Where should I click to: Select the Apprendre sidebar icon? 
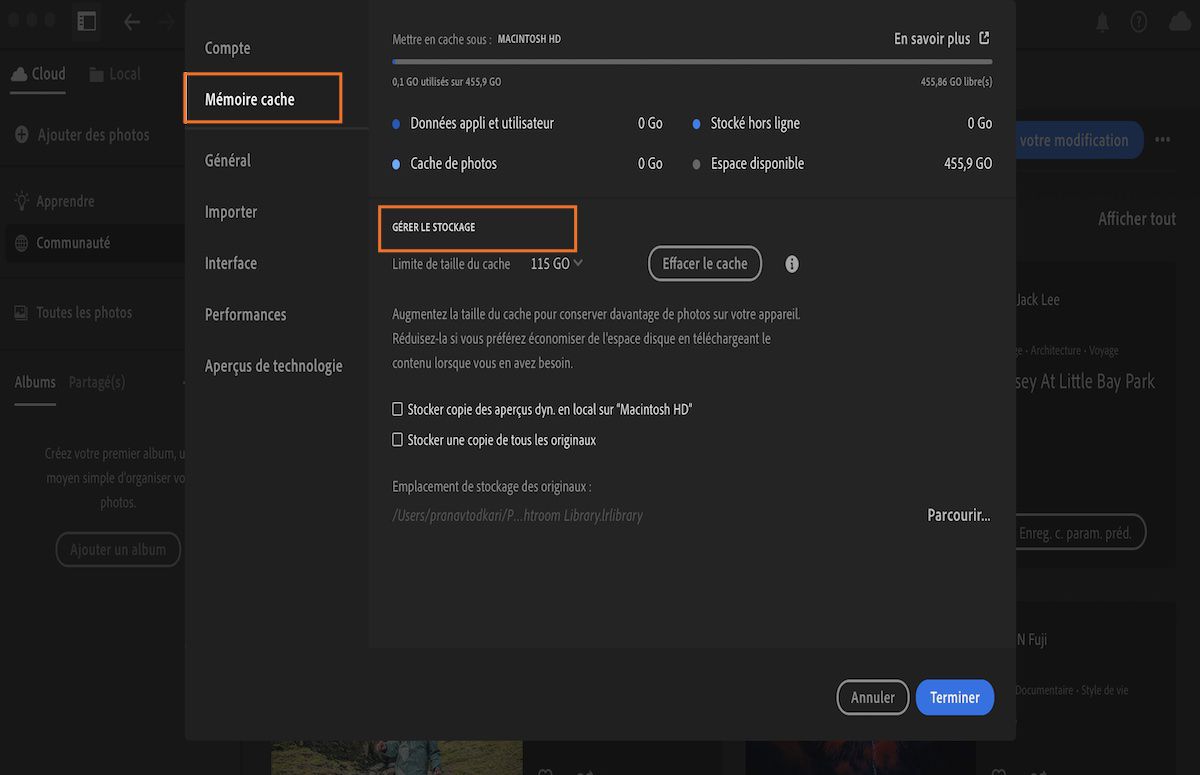tap(20, 200)
